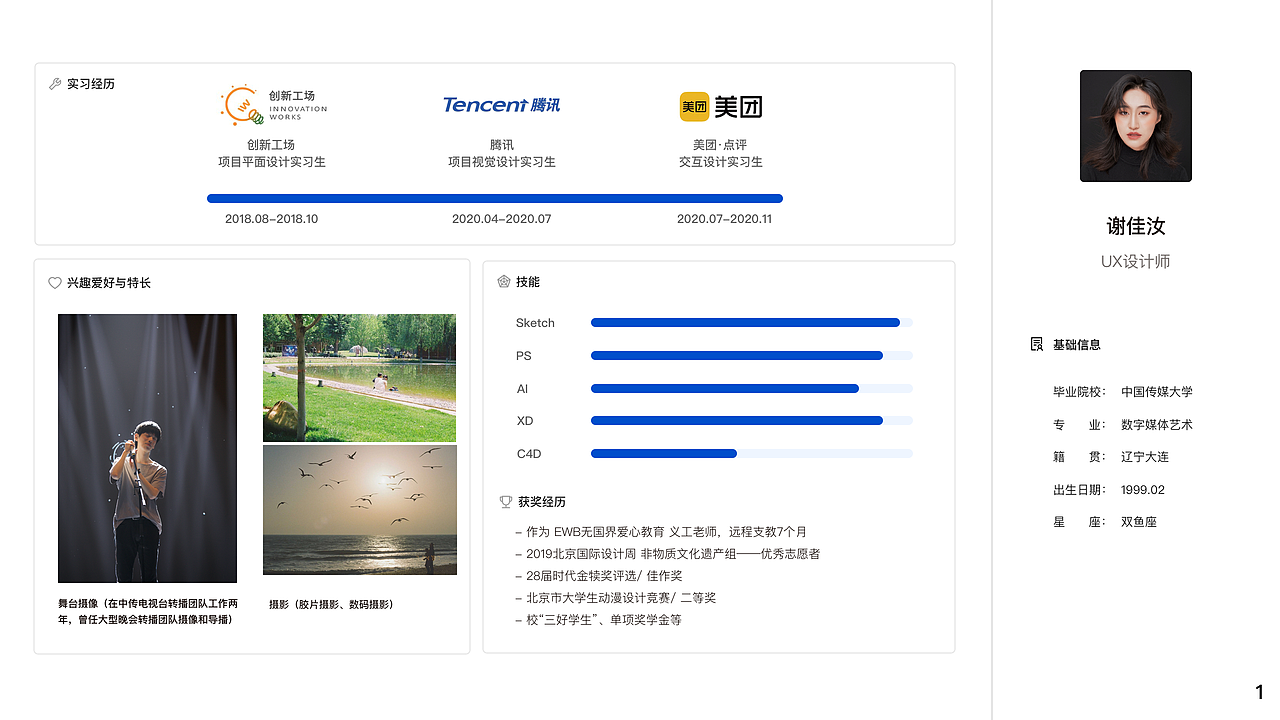Viewport: 1280px width, 720px height.
Task: Click the 摄影（胶片摄影、数码摄影） caption
Action: (332, 604)
